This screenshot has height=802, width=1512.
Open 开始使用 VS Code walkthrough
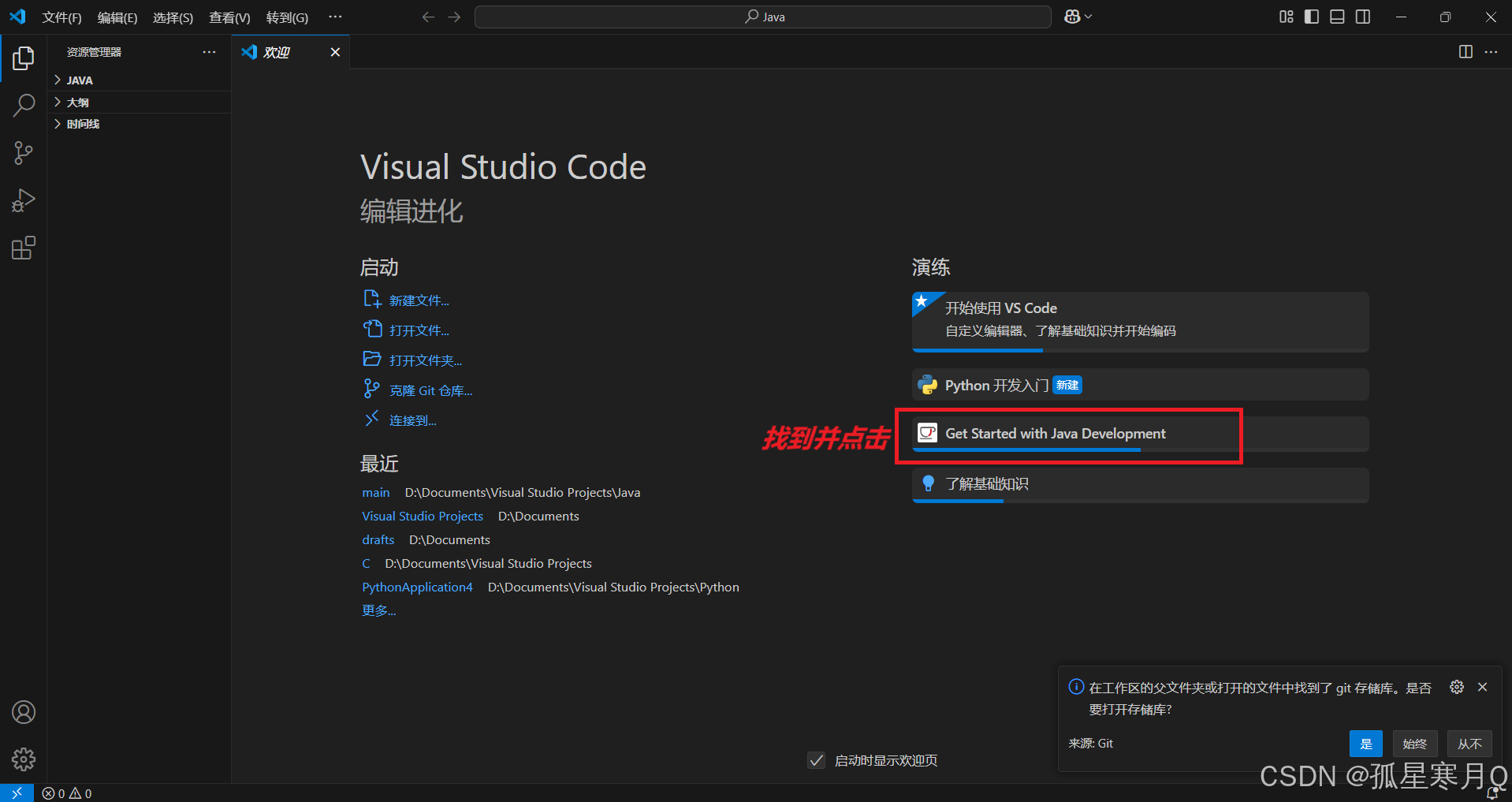tap(1140, 322)
